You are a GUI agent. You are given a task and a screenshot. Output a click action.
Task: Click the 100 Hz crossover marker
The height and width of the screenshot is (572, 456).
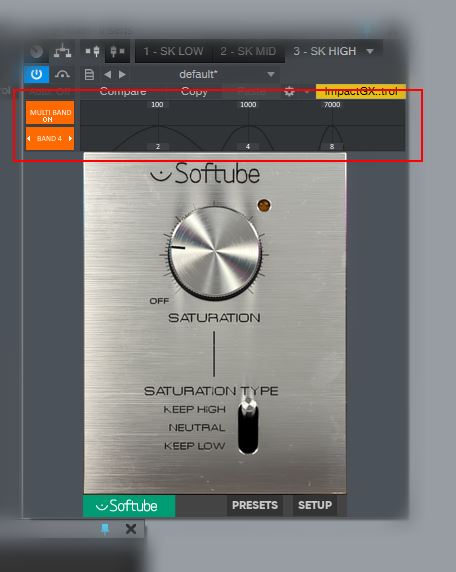157,105
